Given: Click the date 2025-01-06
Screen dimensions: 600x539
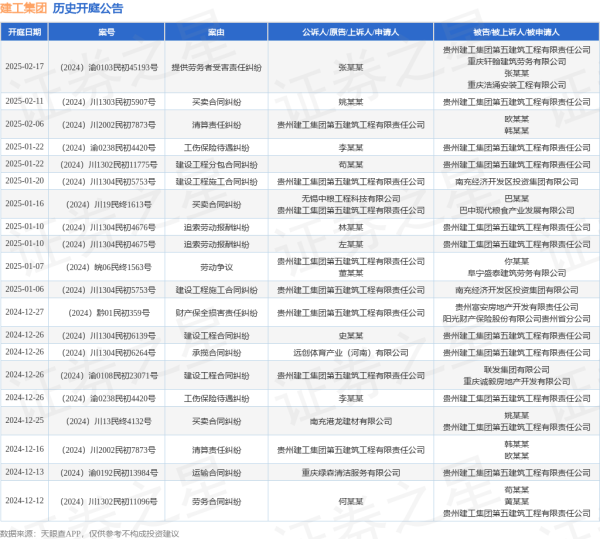Looking at the screenshot, I should pyautogui.click(x=24, y=289).
